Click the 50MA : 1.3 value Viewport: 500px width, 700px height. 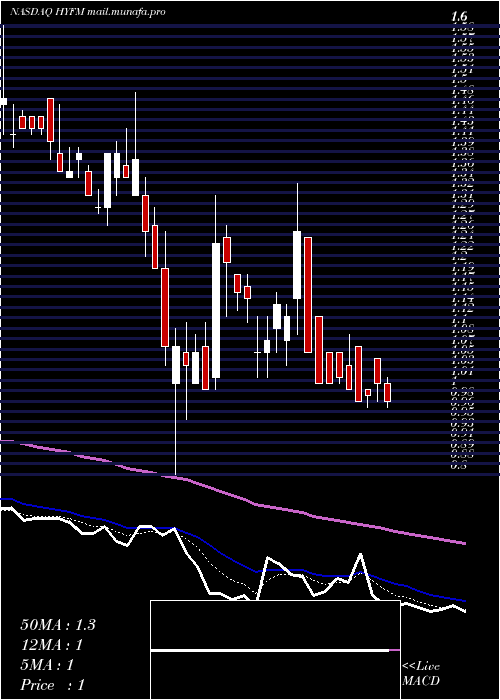pos(58,625)
